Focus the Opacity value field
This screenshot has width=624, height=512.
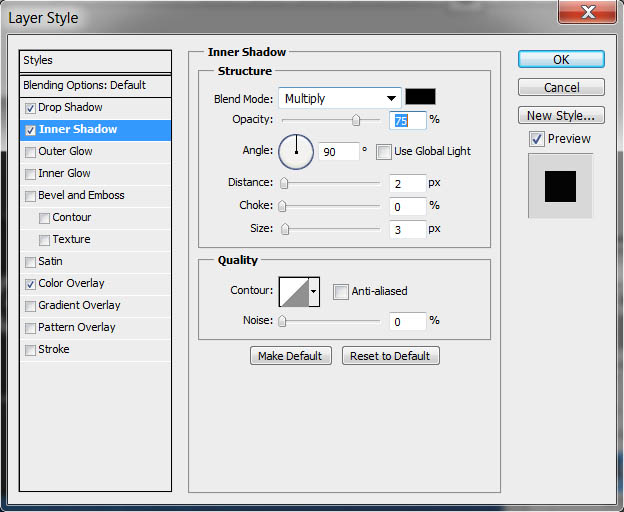[408, 120]
